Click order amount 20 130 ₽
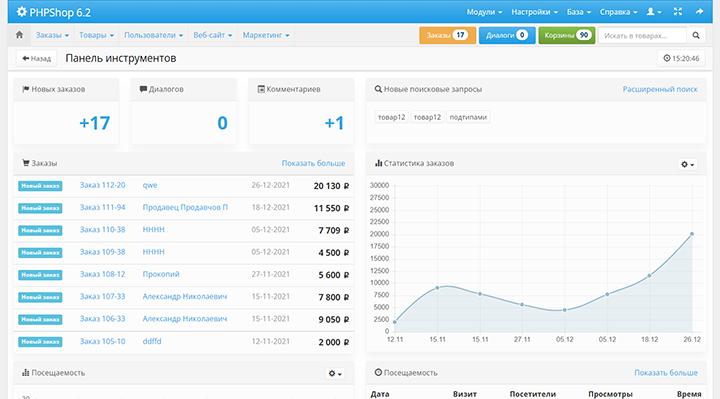The height and width of the screenshot is (399, 720). [x=331, y=186]
